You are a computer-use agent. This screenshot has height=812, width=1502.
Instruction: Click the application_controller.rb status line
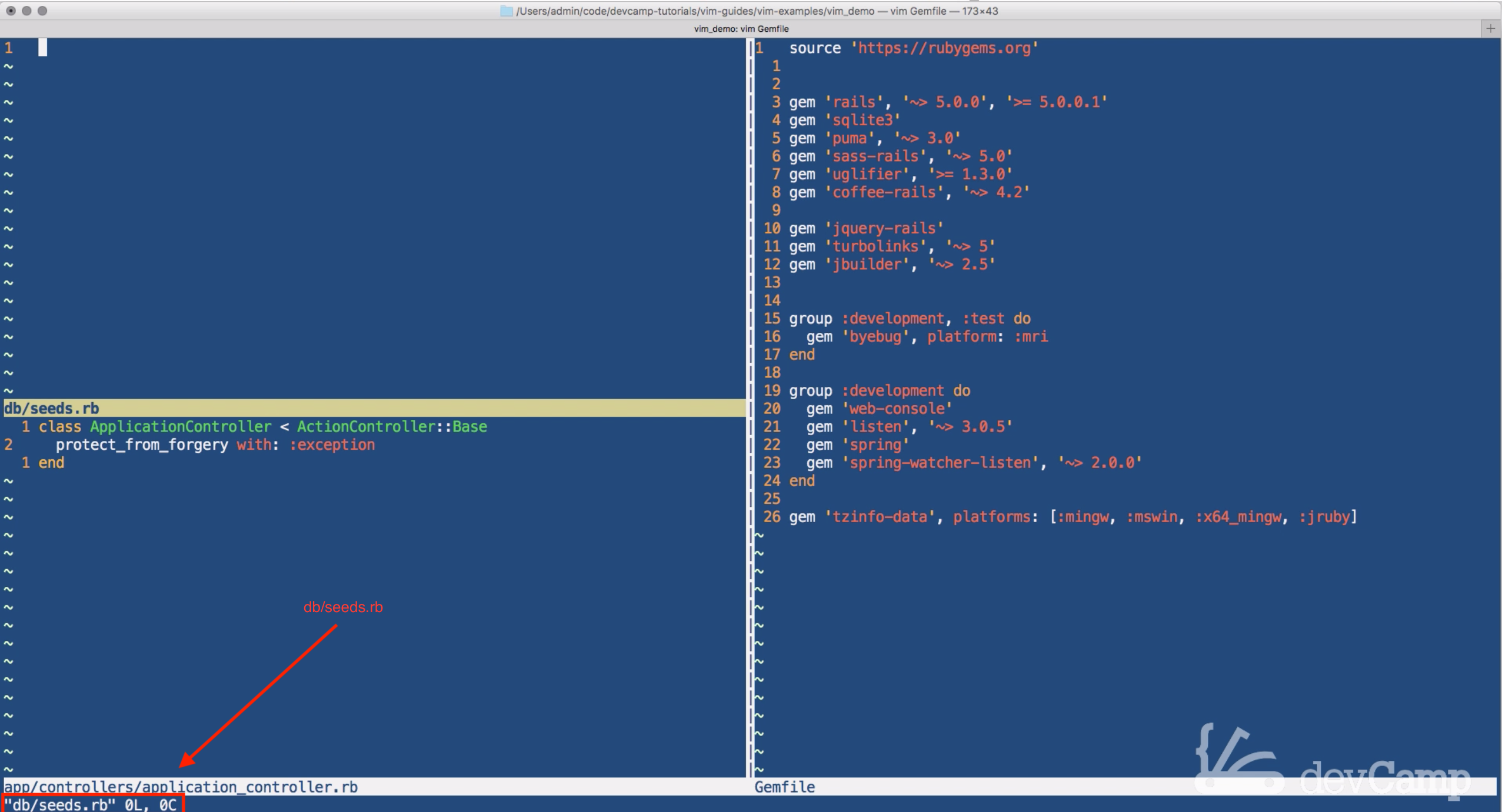point(181,787)
